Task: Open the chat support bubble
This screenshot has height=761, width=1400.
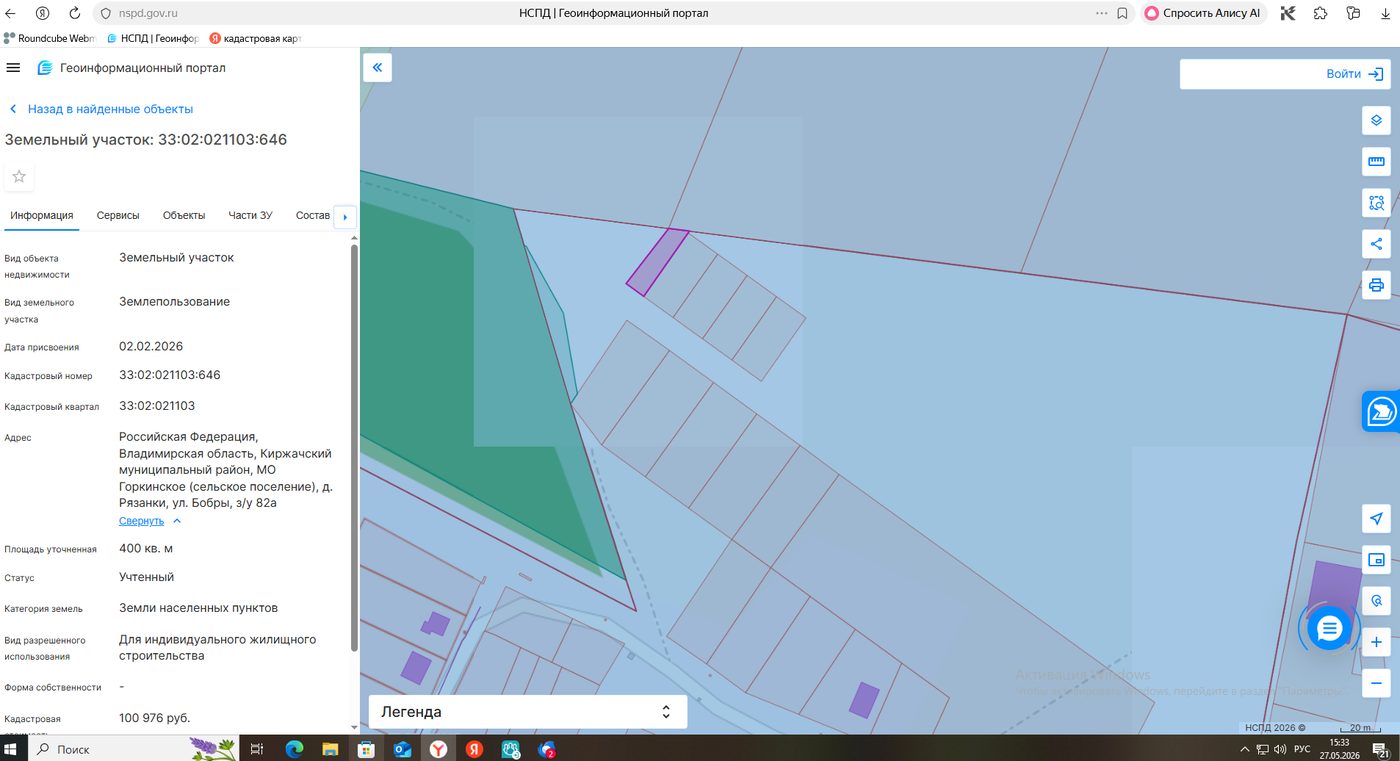Action: 1329,629
